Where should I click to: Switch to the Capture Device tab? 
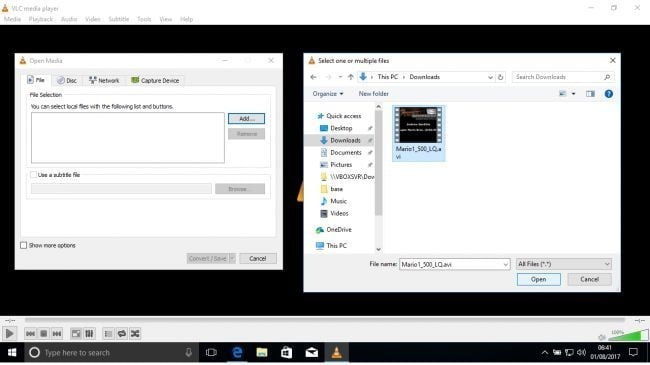[x=155, y=80]
